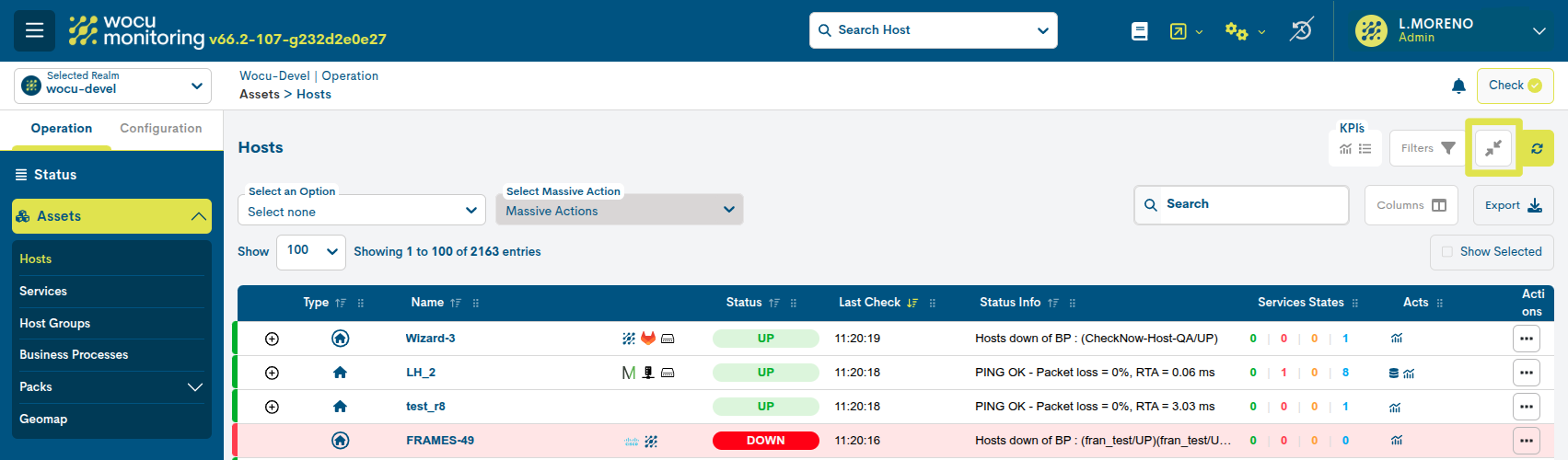Click the metrics graph icon for test_r8
This screenshot has height=460, width=1568.
pyautogui.click(x=1396, y=407)
